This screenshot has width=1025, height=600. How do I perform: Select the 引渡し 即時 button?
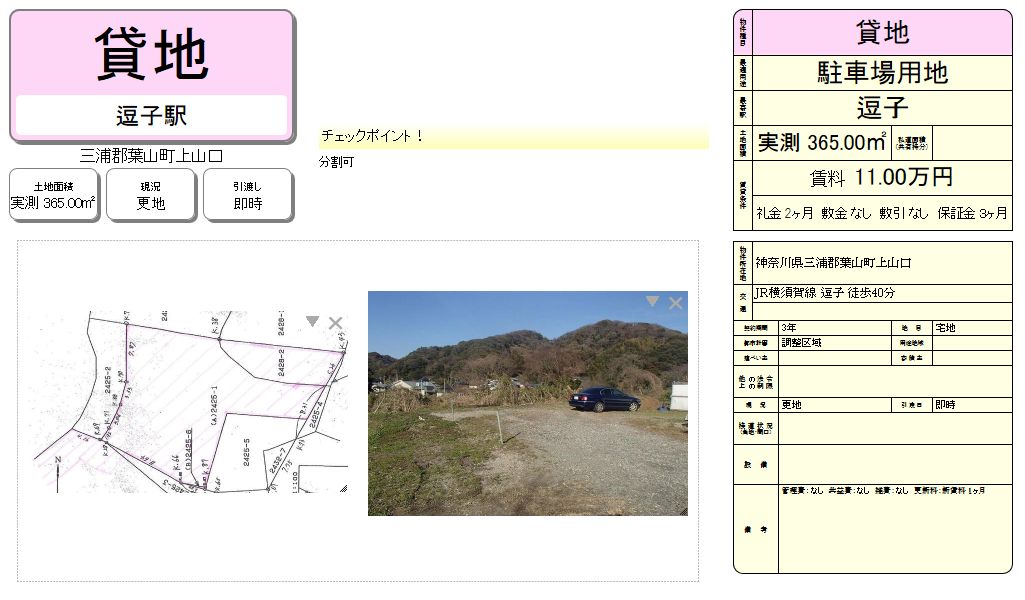click(x=247, y=195)
